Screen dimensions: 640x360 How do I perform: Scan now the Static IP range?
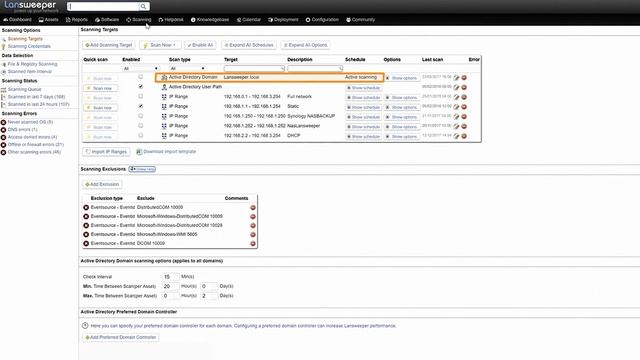coord(101,108)
